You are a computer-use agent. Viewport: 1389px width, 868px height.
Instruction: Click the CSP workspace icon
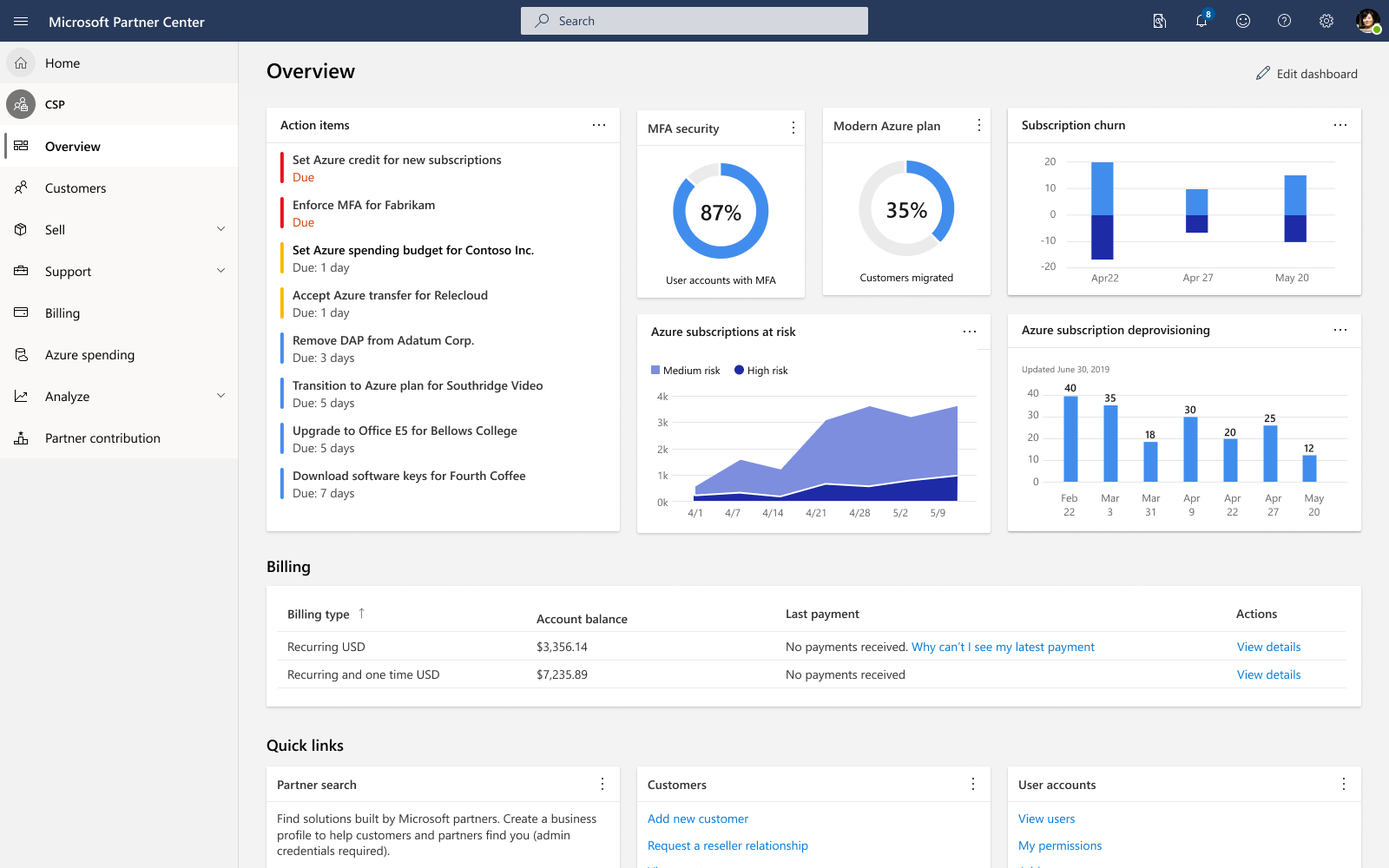point(21,104)
